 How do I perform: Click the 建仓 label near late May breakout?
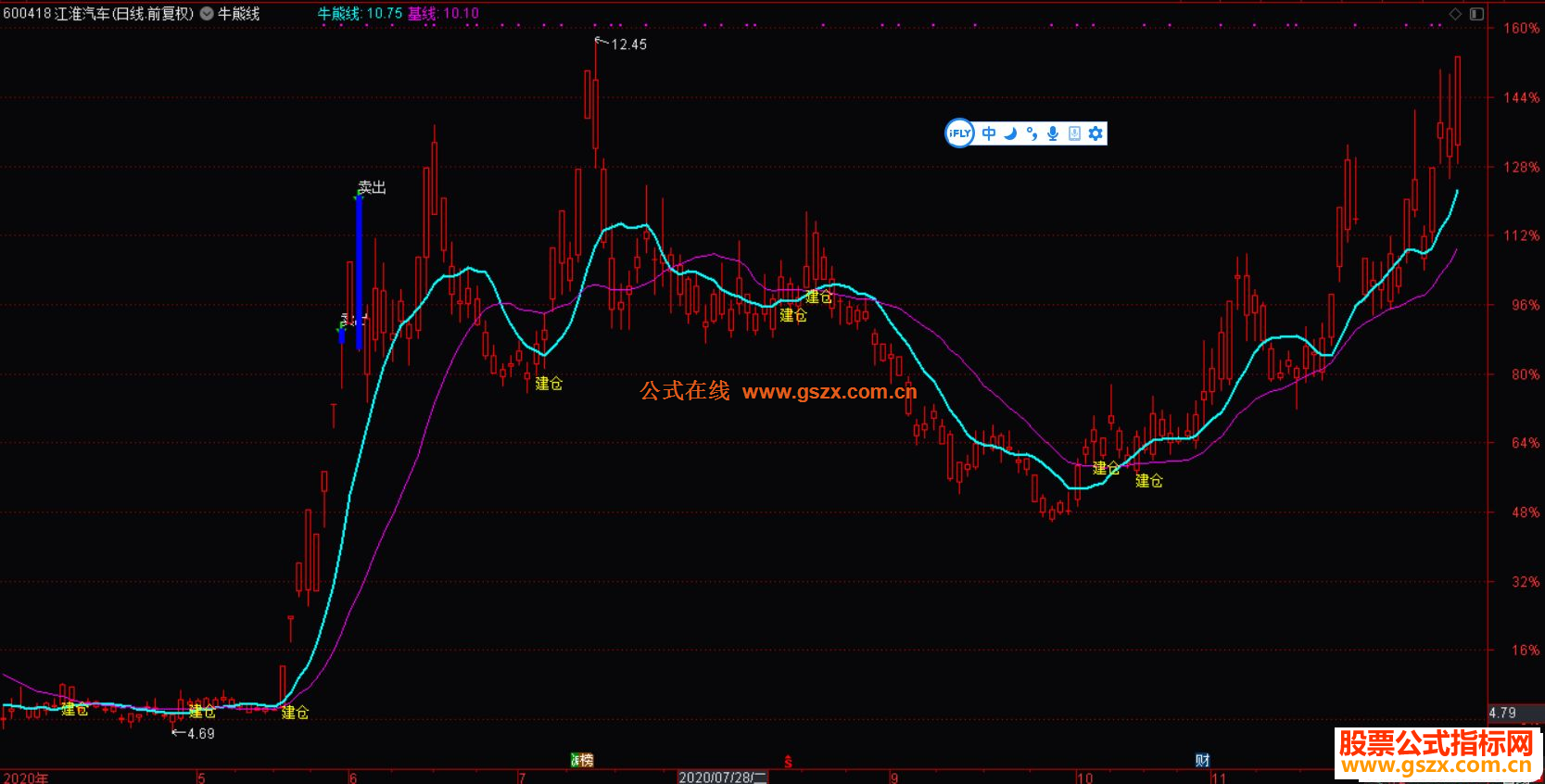(x=295, y=713)
